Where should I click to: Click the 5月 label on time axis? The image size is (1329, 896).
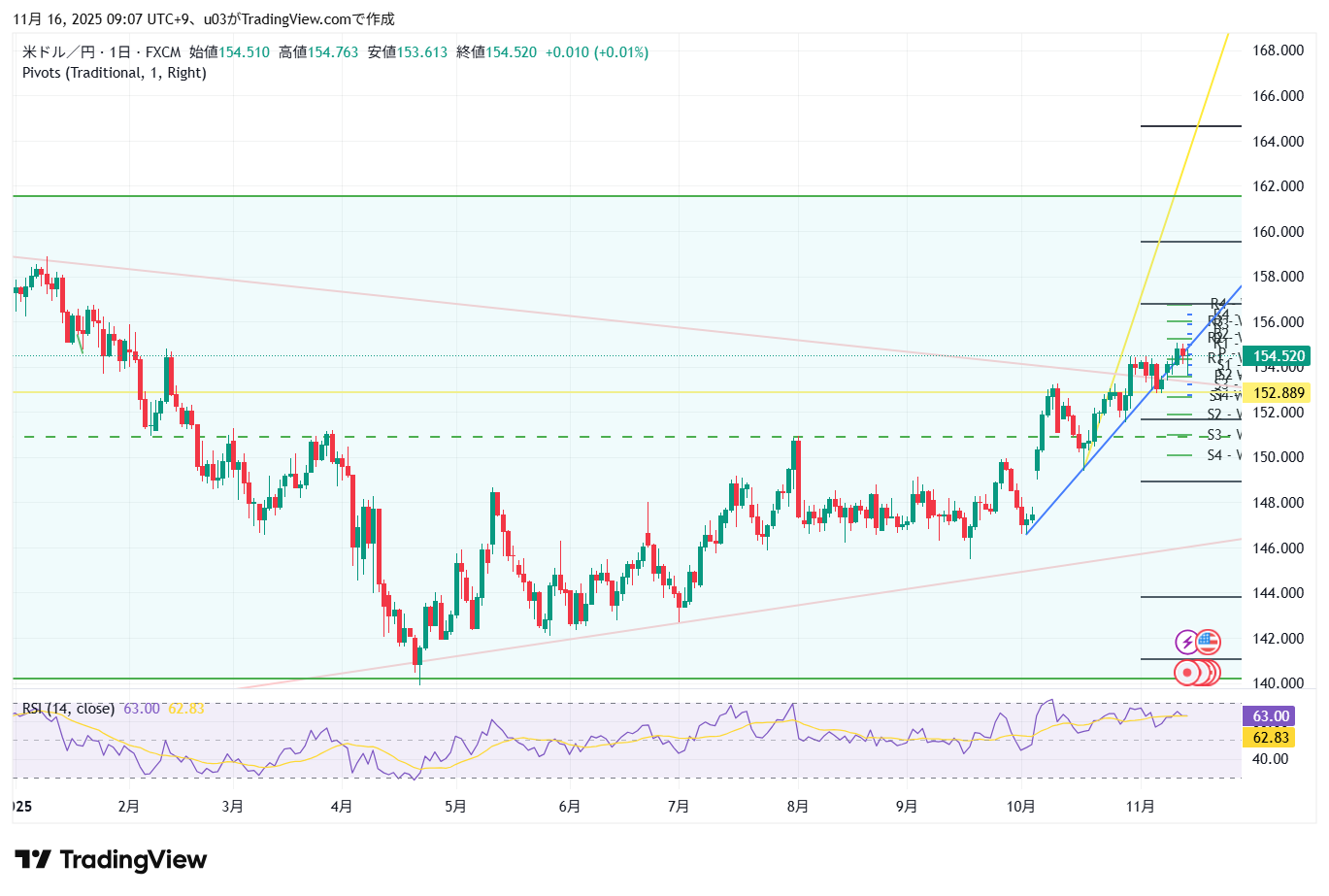tap(455, 807)
